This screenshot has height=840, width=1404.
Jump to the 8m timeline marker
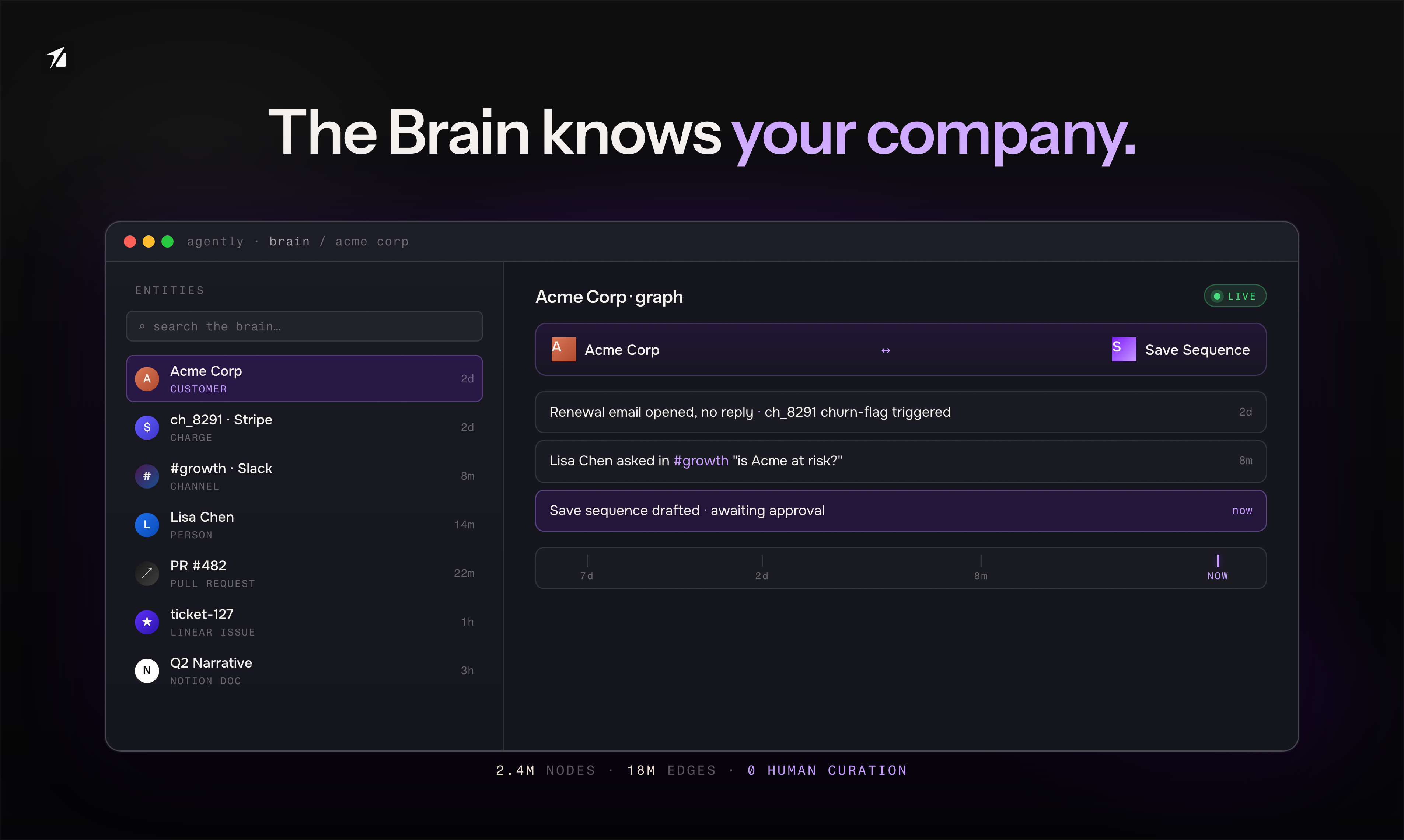tap(981, 568)
